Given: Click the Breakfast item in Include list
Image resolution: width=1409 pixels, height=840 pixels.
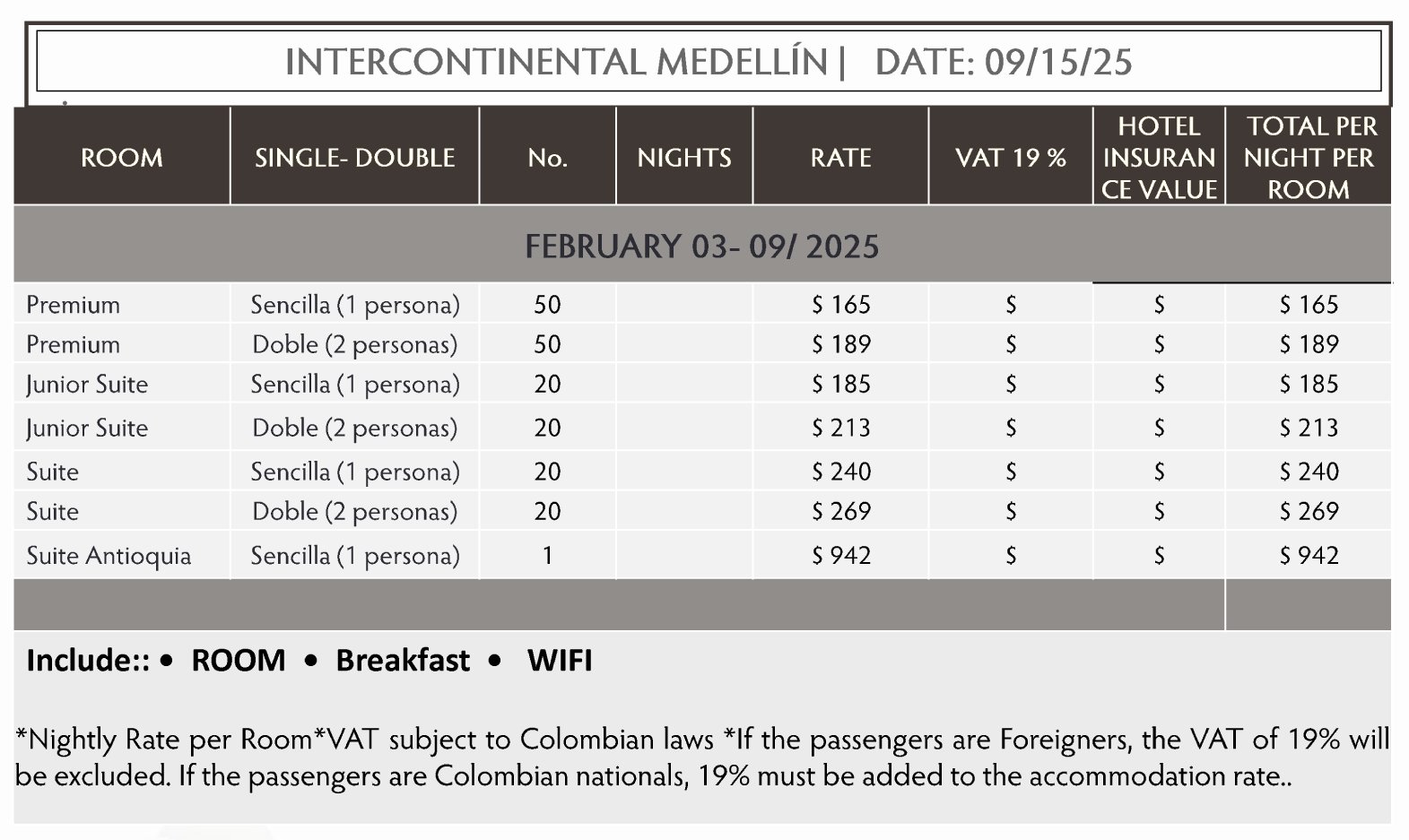Looking at the screenshot, I should [403, 661].
